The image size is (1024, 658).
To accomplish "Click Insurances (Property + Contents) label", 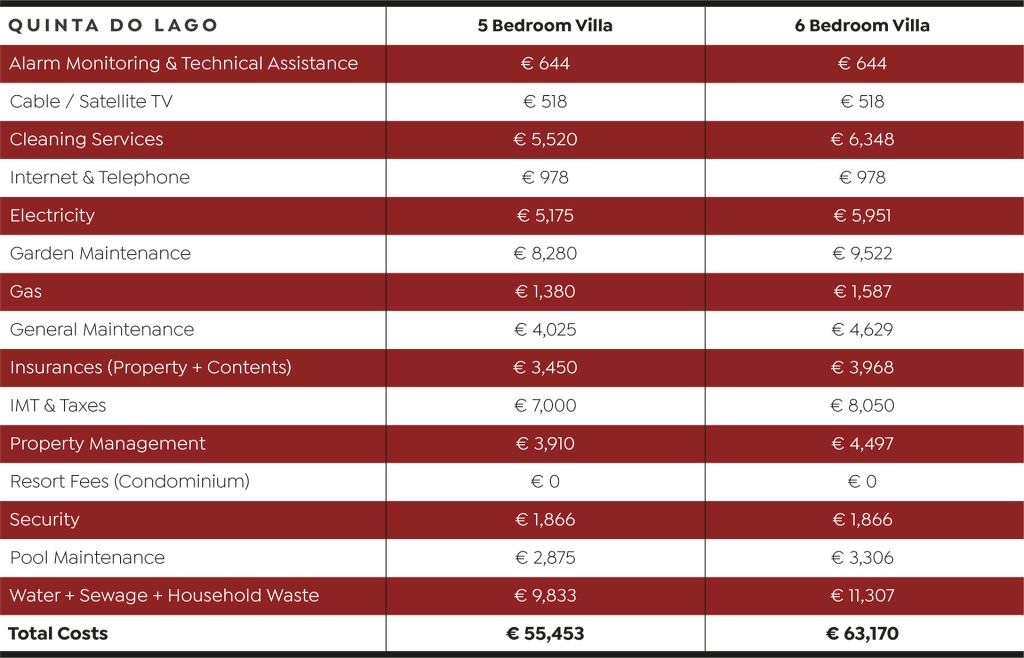I will tap(151, 367).
